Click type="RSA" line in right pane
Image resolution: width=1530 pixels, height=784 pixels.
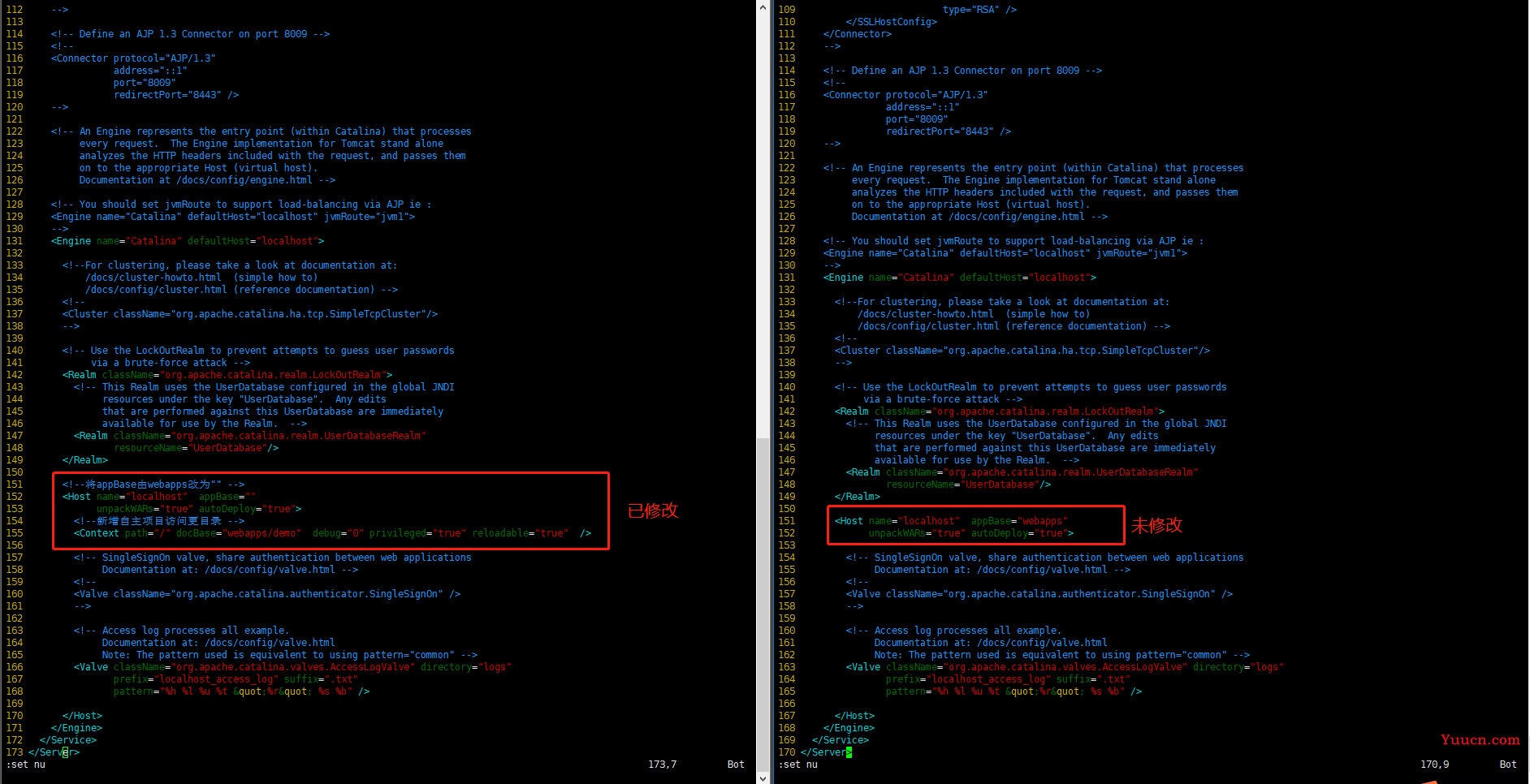pyautogui.click(x=979, y=10)
